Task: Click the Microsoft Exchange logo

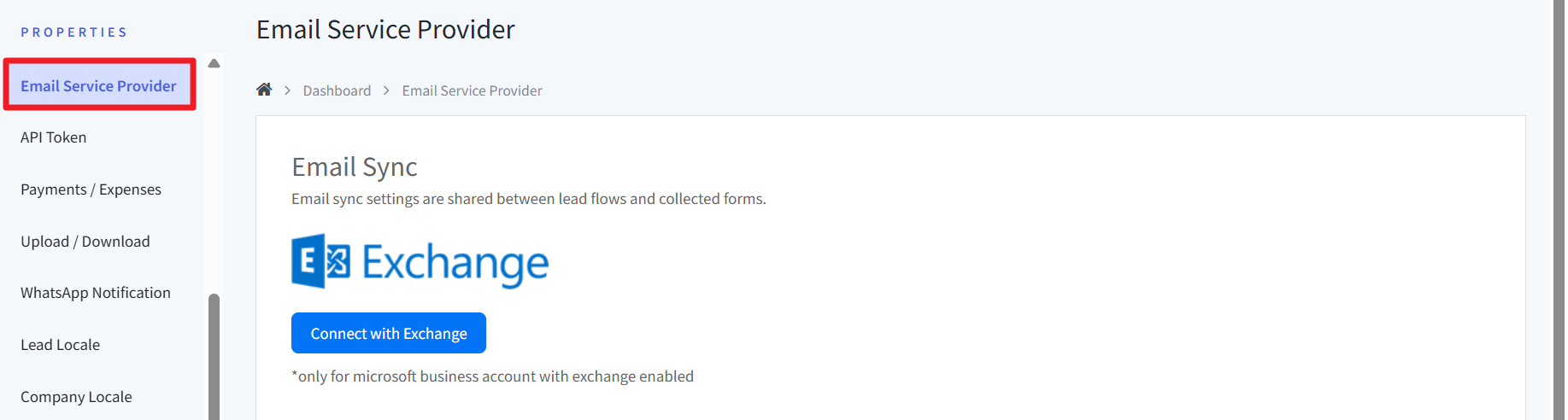Action: point(420,261)
